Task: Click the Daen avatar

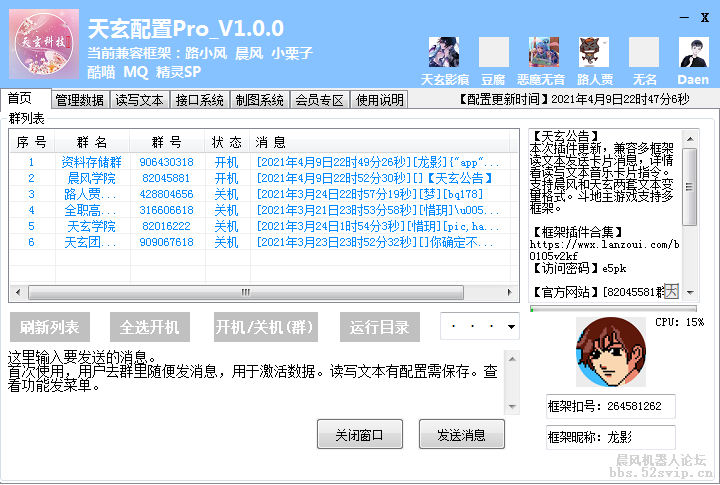Action: tap(694, 52)
